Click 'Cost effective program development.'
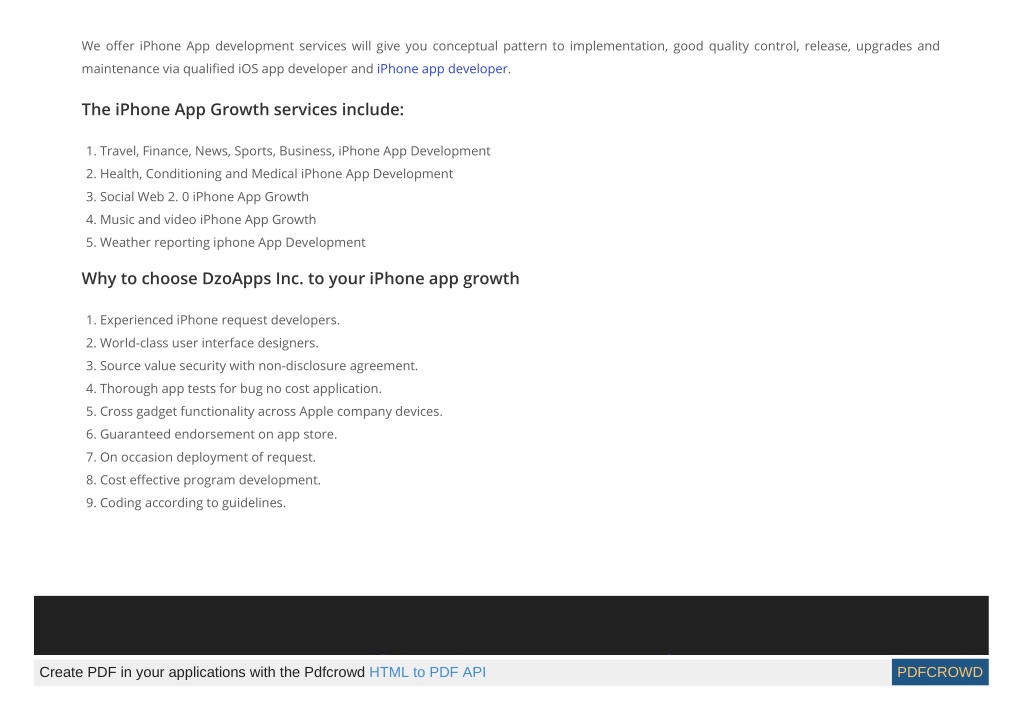Viewport: 1023px width, 724px height. coord(210,479)
